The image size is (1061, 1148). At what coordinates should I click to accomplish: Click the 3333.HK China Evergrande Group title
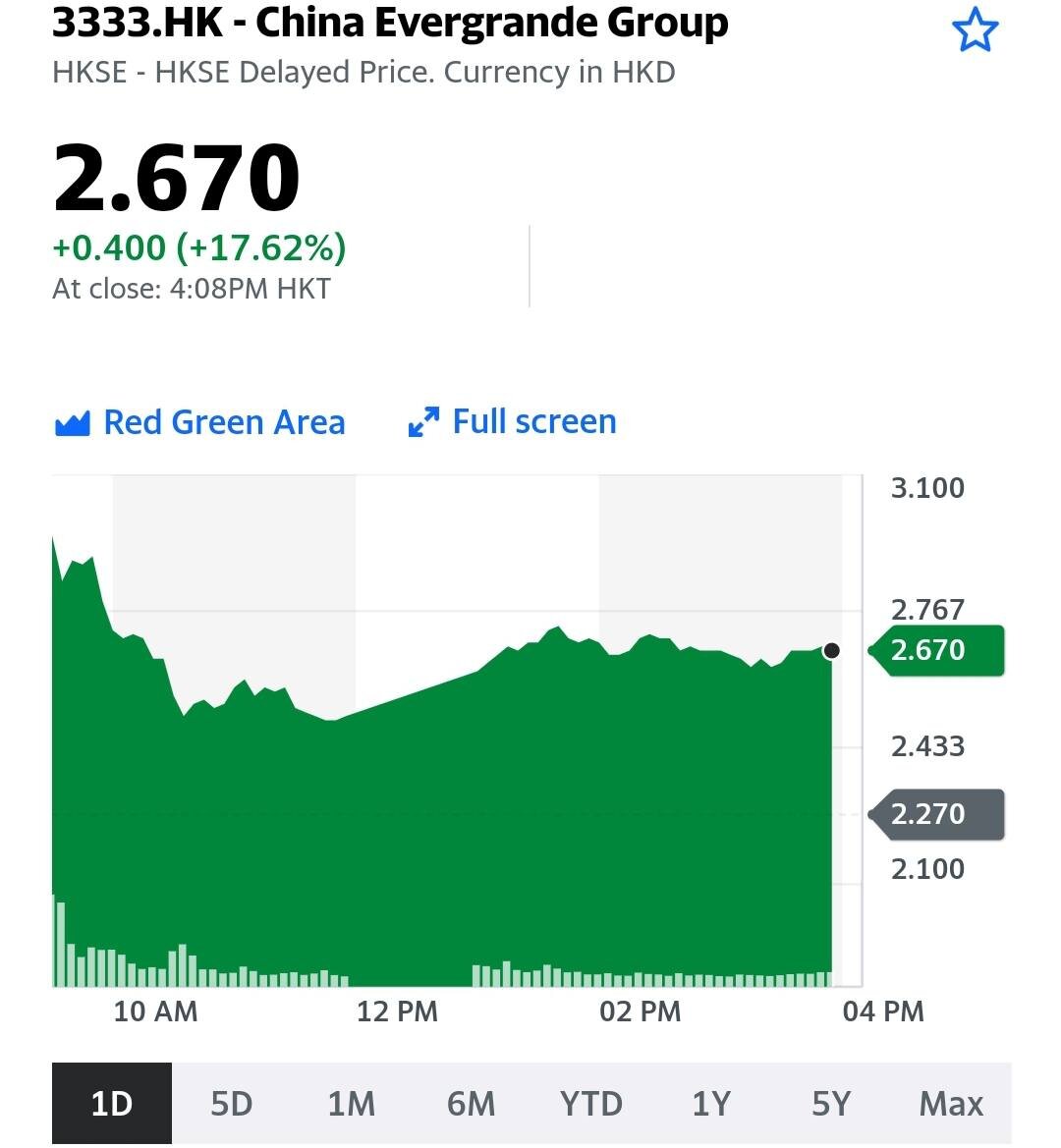click(390, 22)
